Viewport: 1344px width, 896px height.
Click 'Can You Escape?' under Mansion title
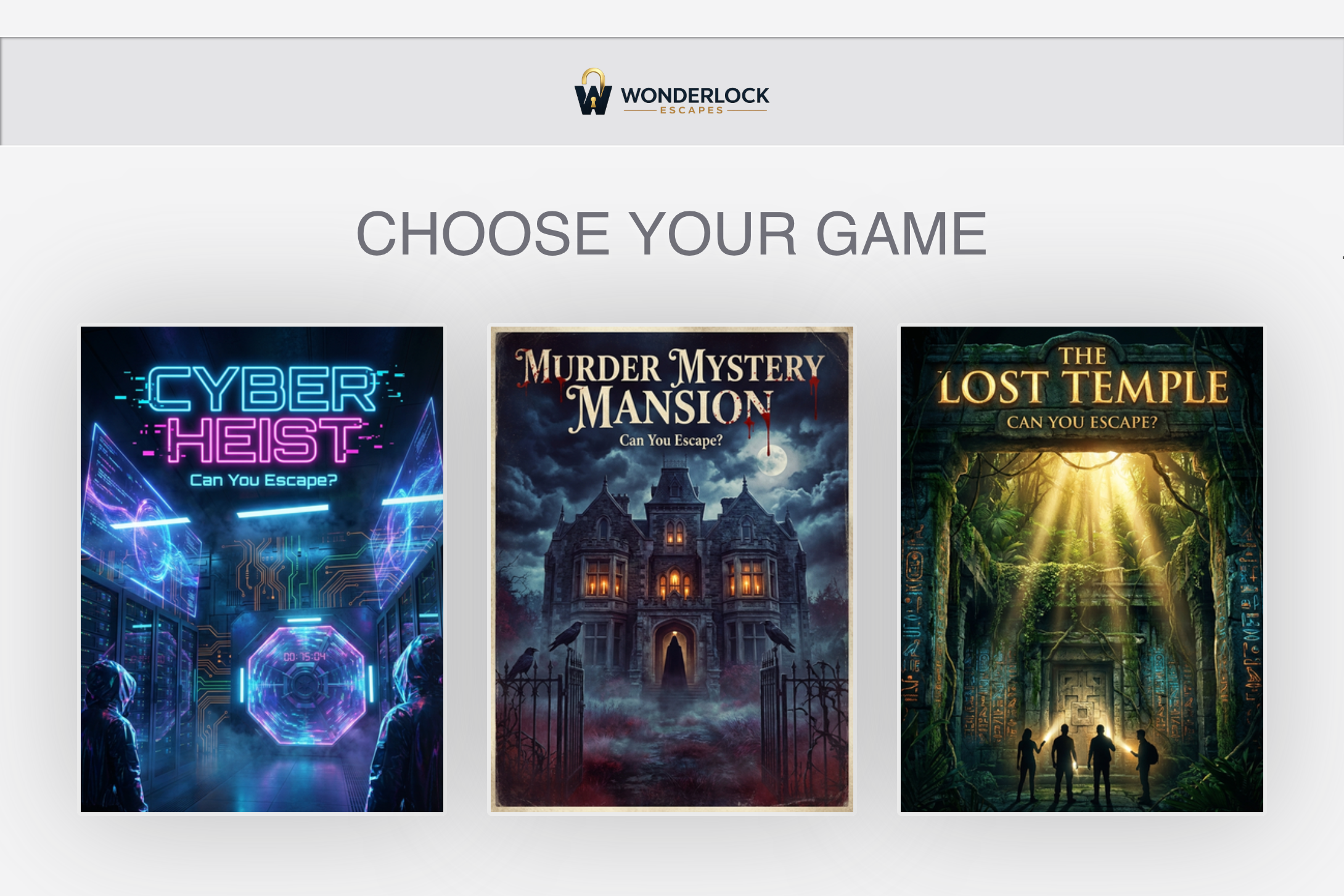coord(671,440)
